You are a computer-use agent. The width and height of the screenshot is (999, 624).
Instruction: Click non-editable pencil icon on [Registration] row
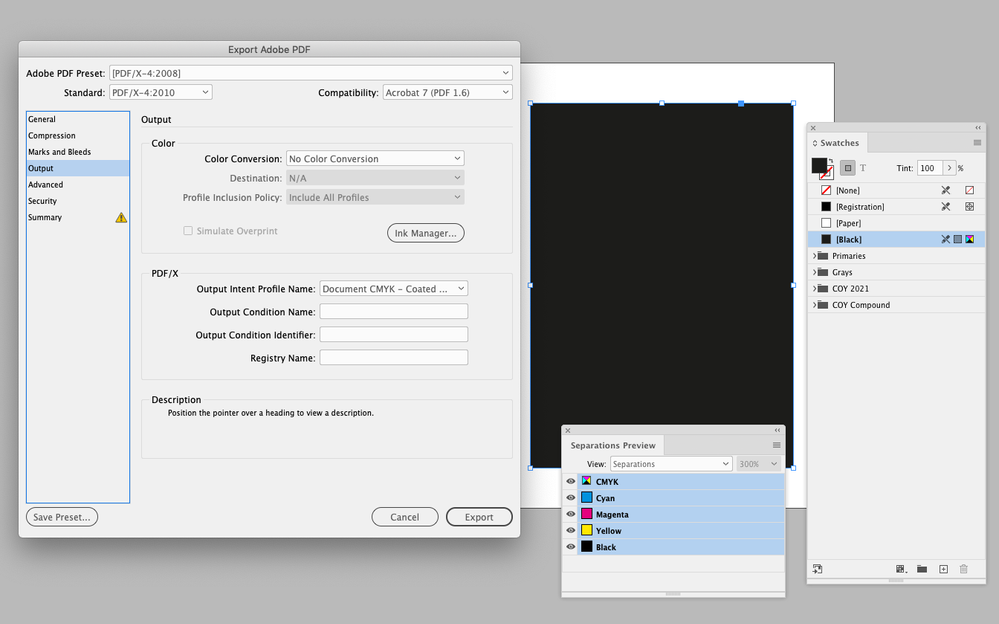(945, 207)
